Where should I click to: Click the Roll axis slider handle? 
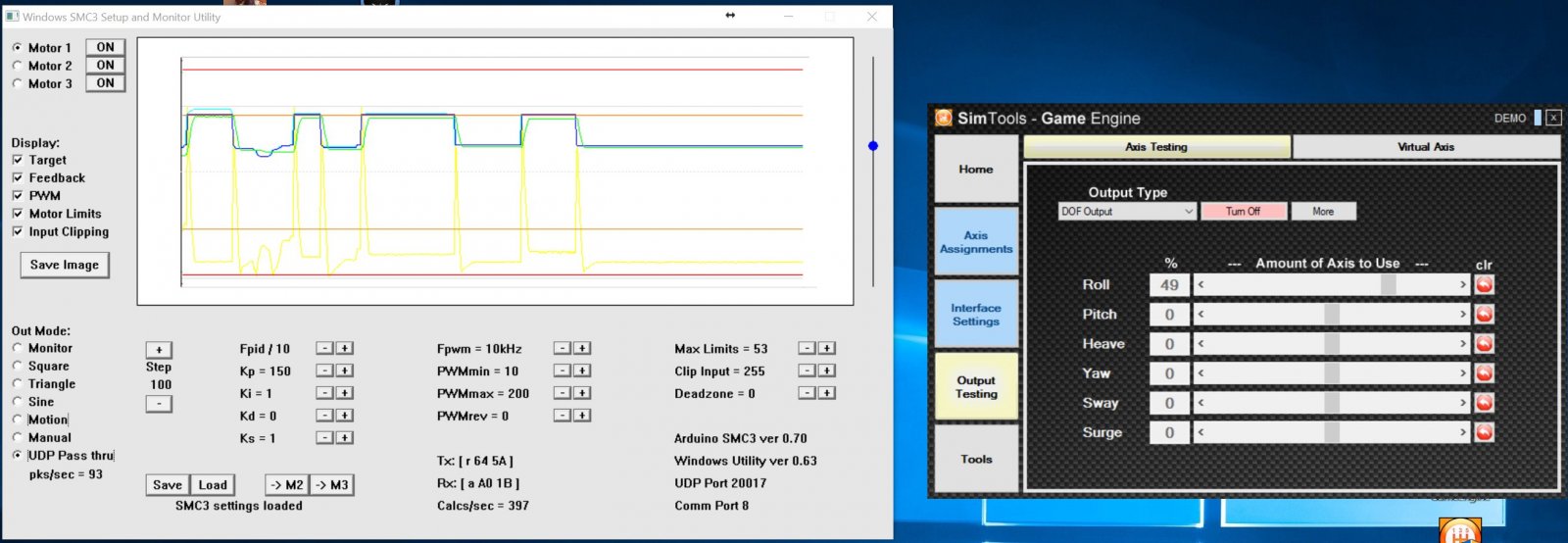point(1389,284)
